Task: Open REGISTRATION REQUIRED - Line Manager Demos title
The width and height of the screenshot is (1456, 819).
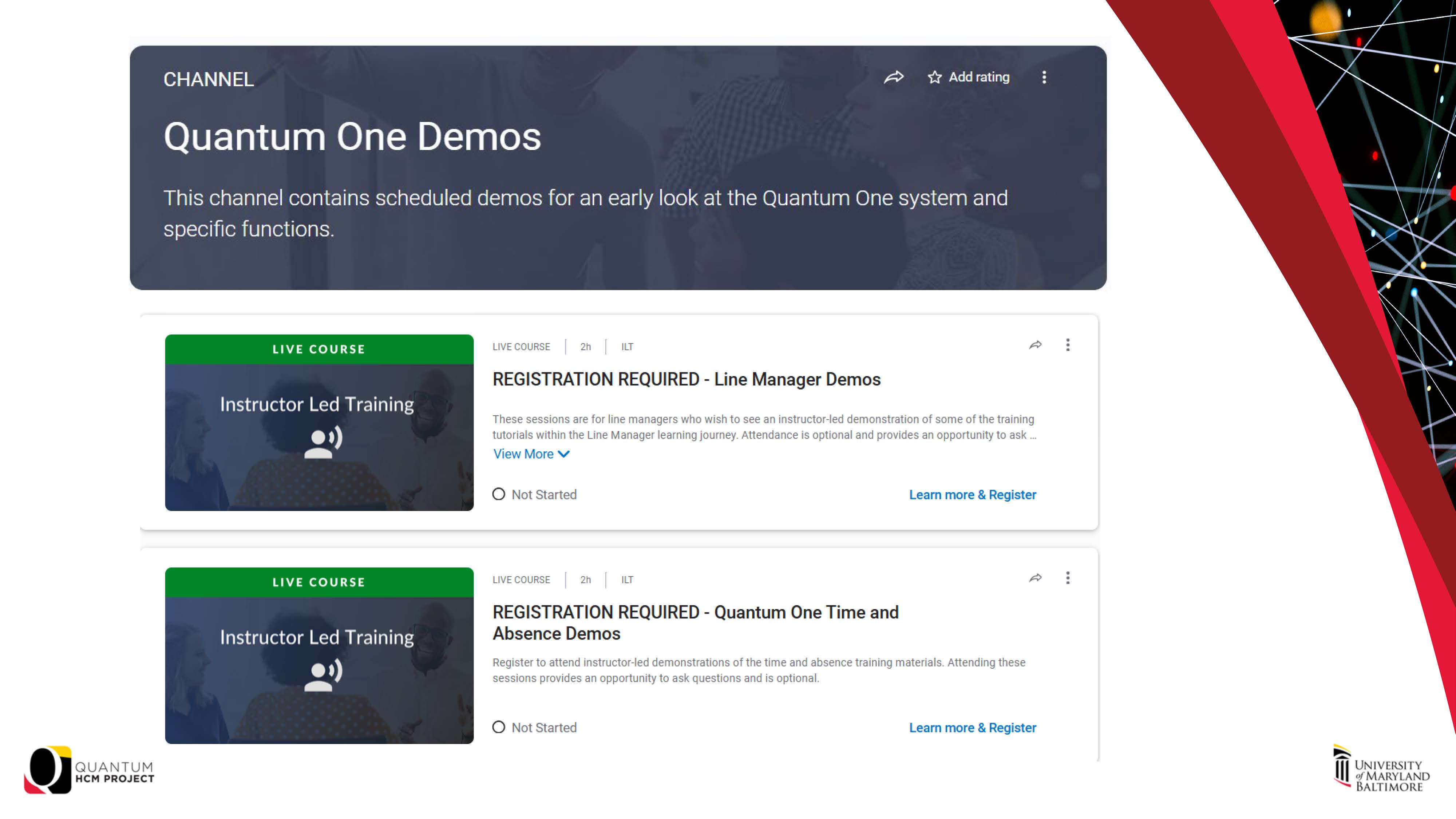Action: coord(686,379)
